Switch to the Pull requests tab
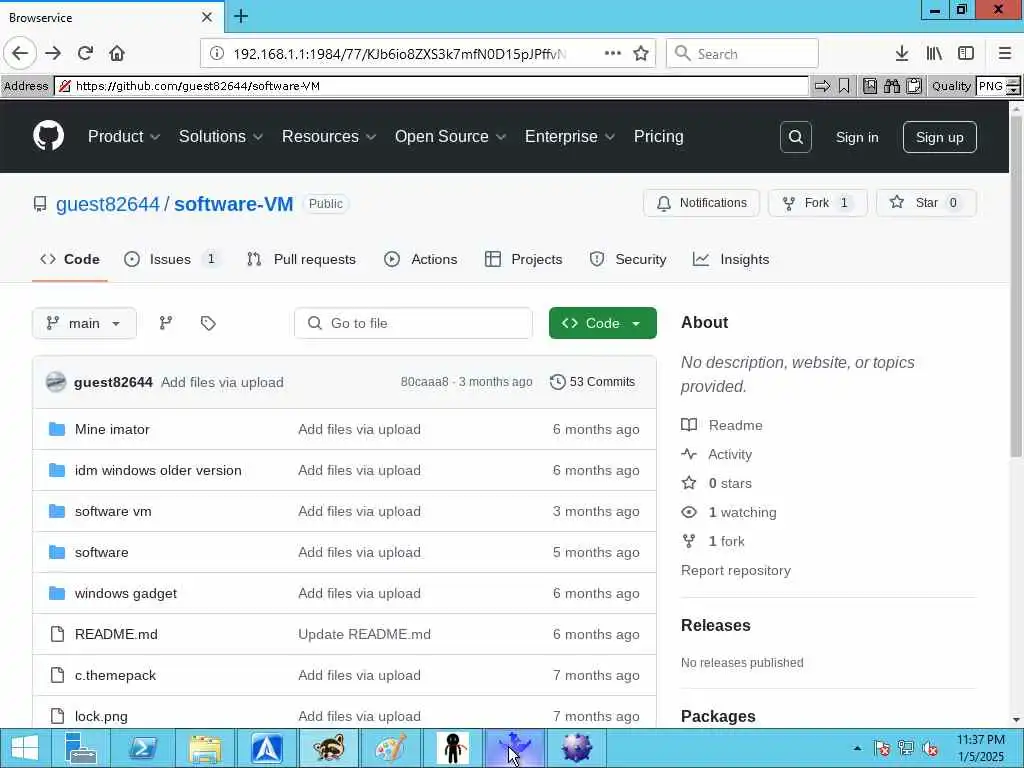 click(301, 259)
